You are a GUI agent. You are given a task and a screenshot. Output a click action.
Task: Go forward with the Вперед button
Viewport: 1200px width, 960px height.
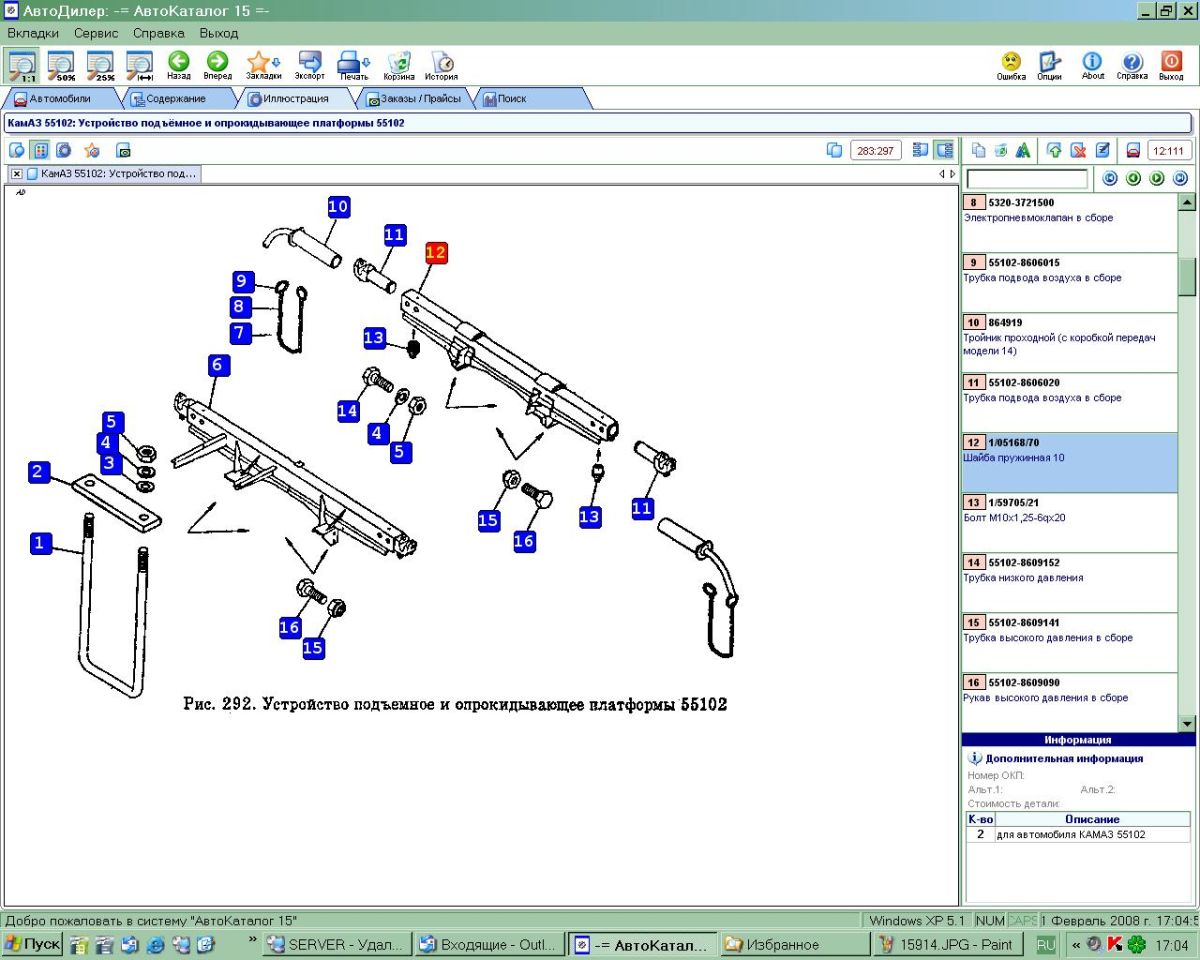pos(217,65)
